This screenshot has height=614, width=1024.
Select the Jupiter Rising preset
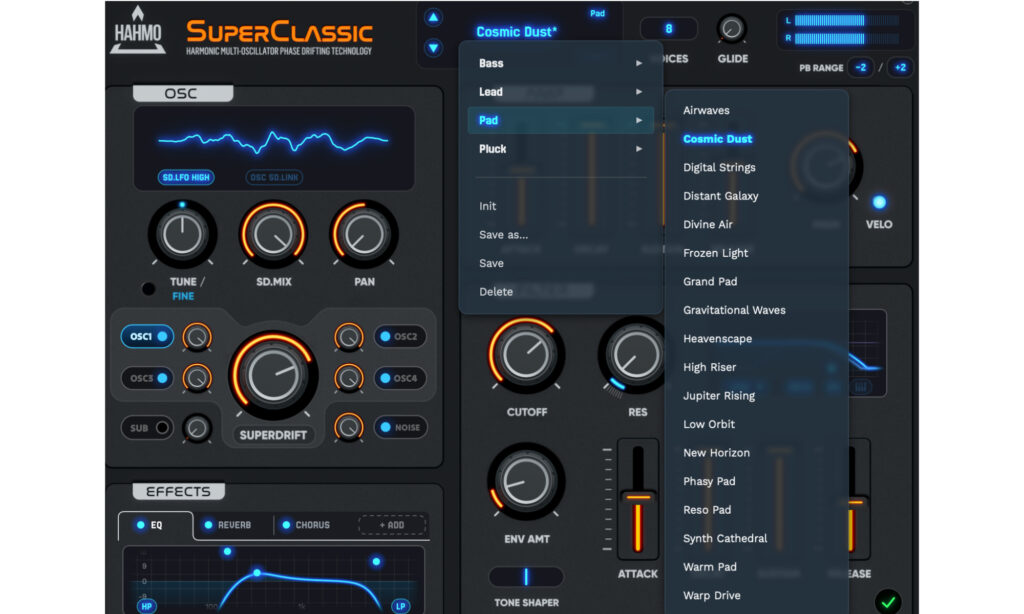pos(718,396)
